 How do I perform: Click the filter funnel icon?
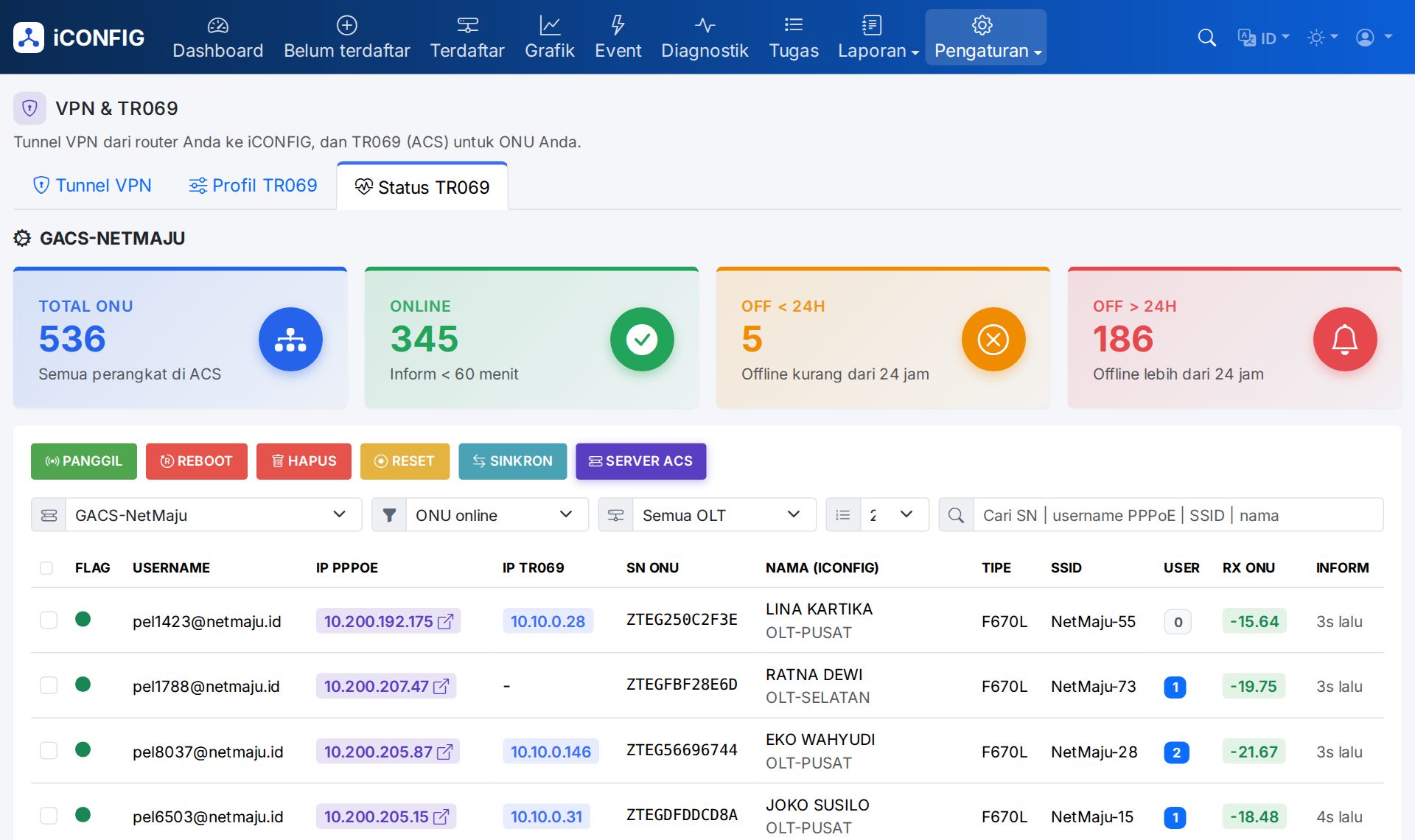(389, 515)
